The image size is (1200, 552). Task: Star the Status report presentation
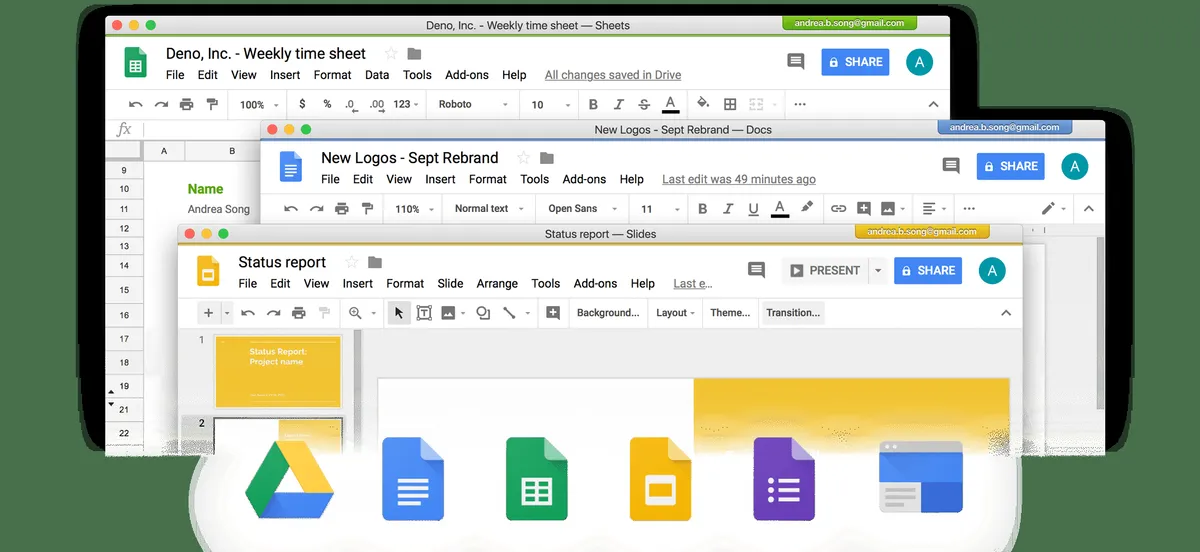point(351,262)
